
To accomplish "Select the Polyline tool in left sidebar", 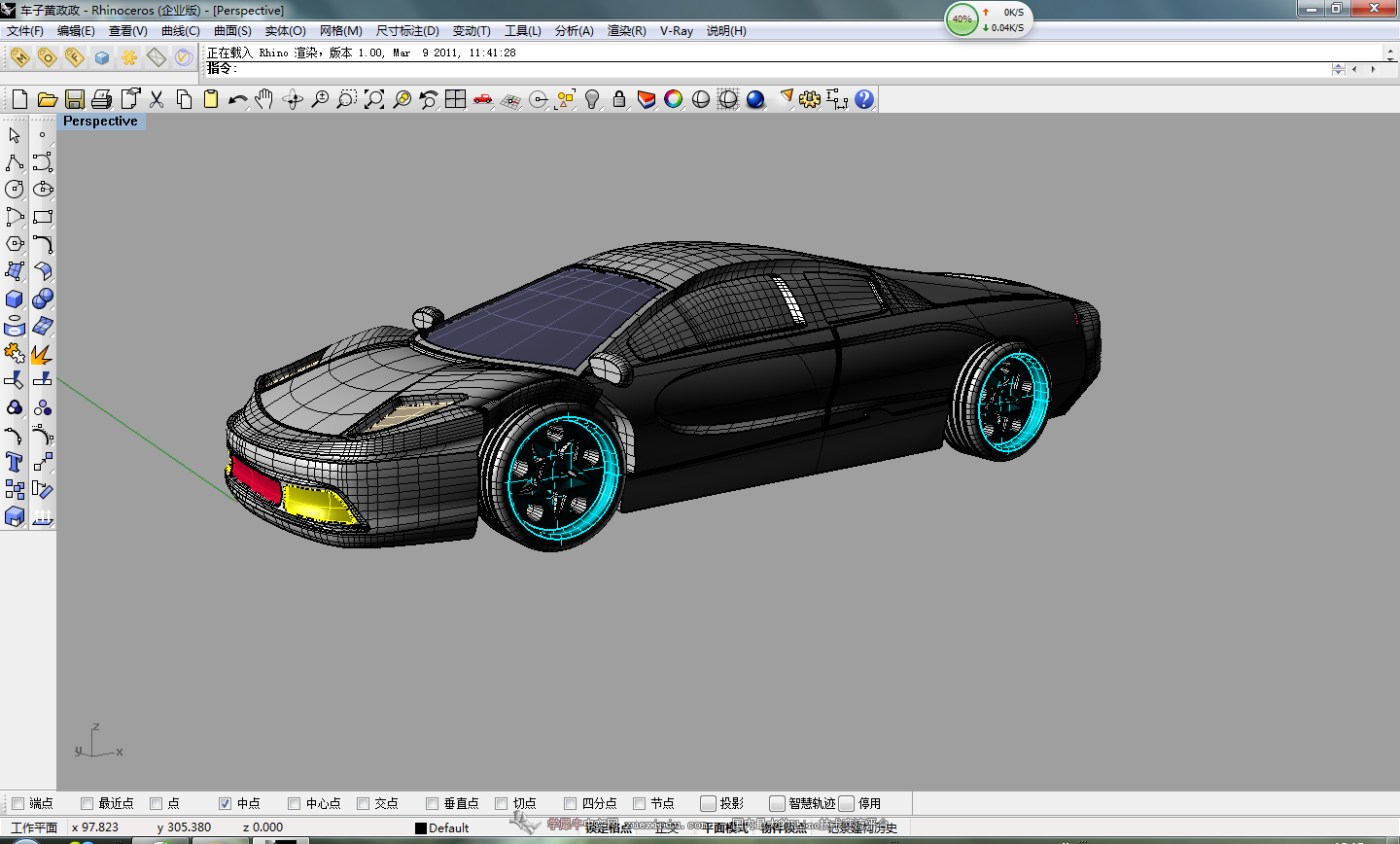I will [x=15, y=162].
